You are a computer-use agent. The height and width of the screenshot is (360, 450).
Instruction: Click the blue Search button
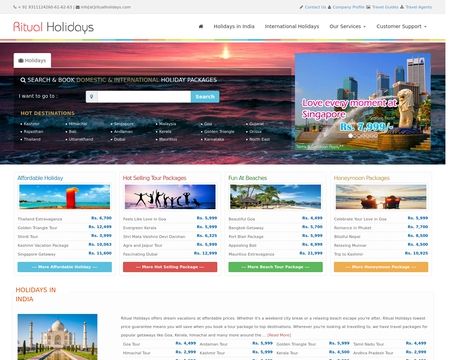205,97
